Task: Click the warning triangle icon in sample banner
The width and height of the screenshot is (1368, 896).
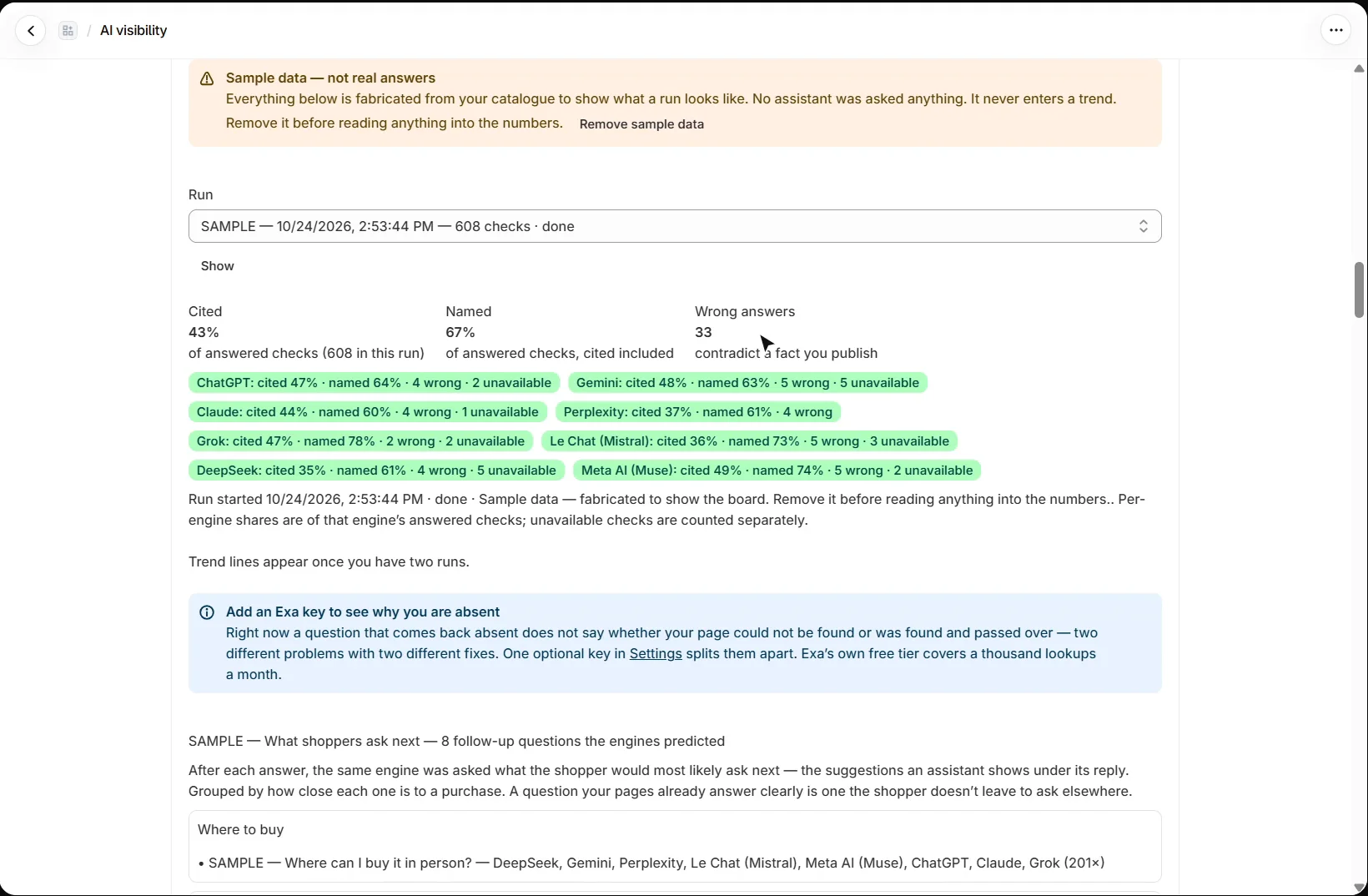Action: pos(207,78)
